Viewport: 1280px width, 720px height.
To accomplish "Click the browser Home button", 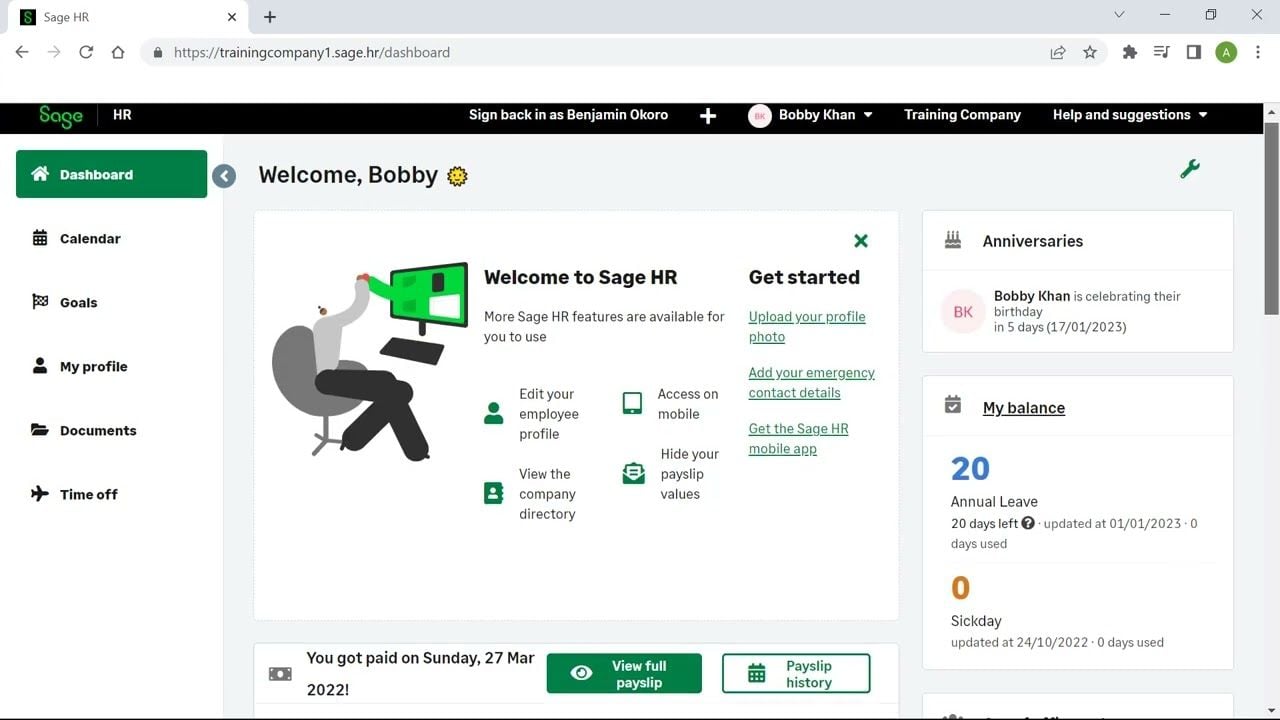I will 118,52.
